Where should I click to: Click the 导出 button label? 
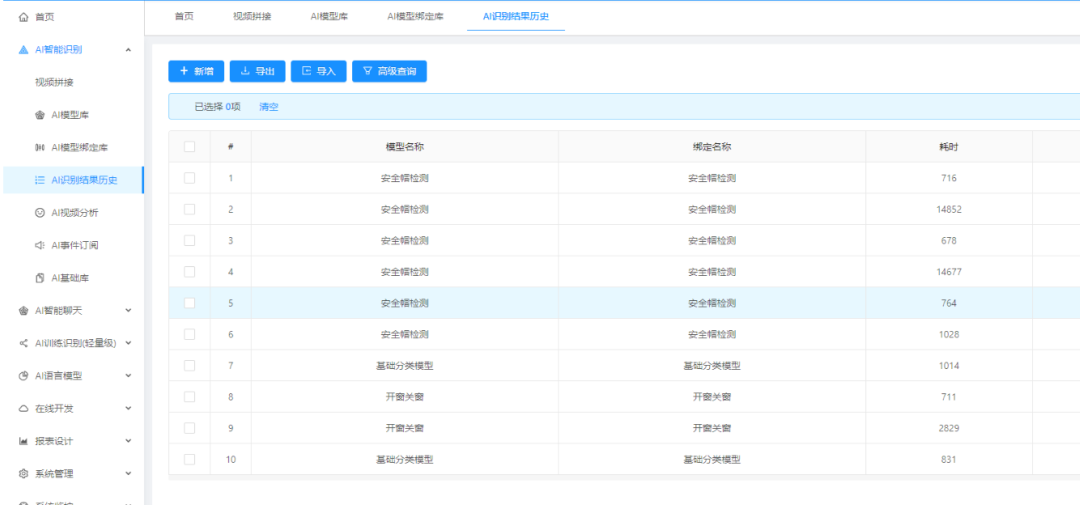[x=264, y=71]
